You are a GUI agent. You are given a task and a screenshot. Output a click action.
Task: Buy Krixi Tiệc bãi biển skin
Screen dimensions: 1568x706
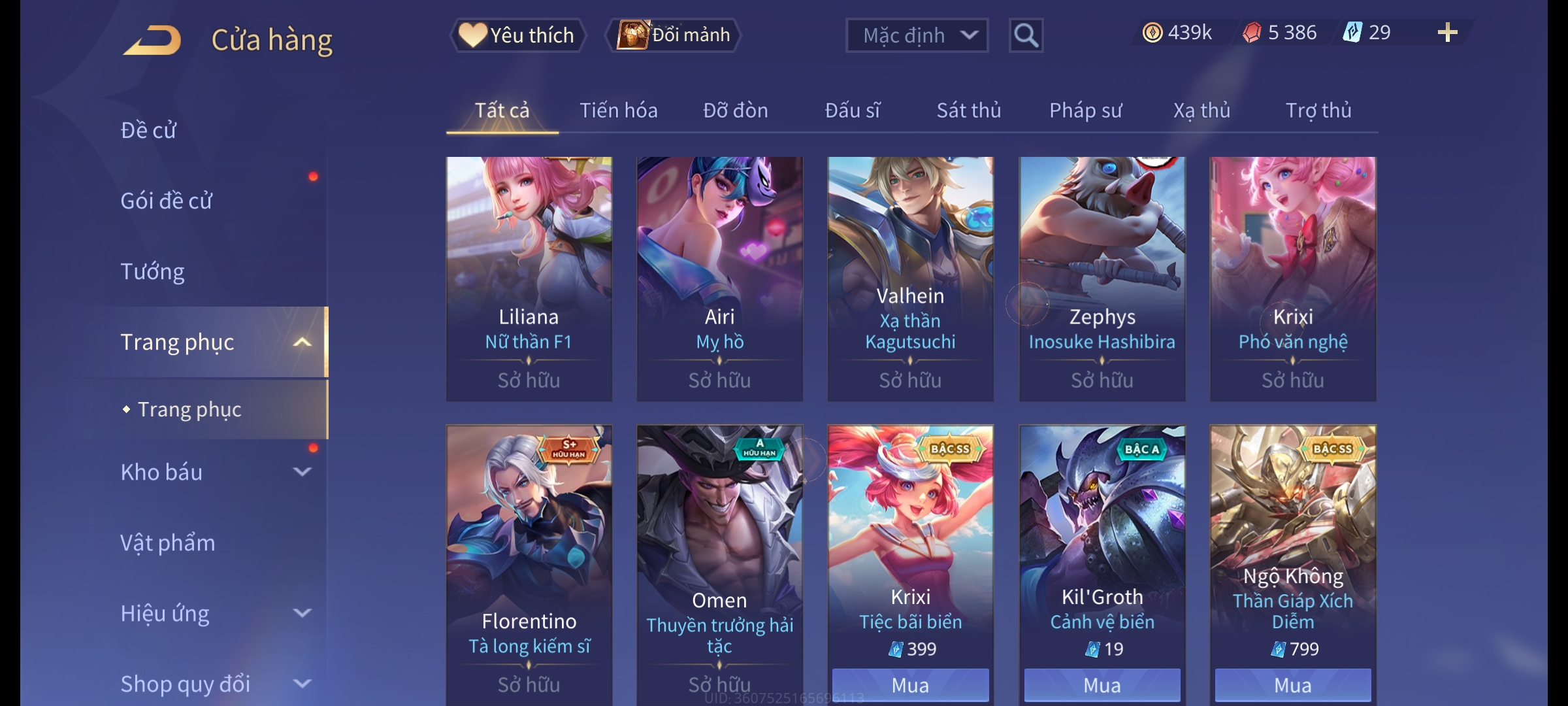(x=910, y=685)
